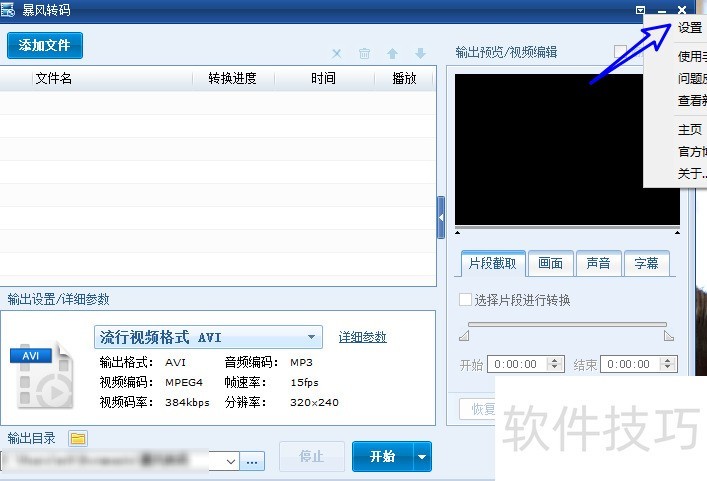Open the 详细参数 link
The height and width of the screenshot is (481, 707).
tap(363, 337)
